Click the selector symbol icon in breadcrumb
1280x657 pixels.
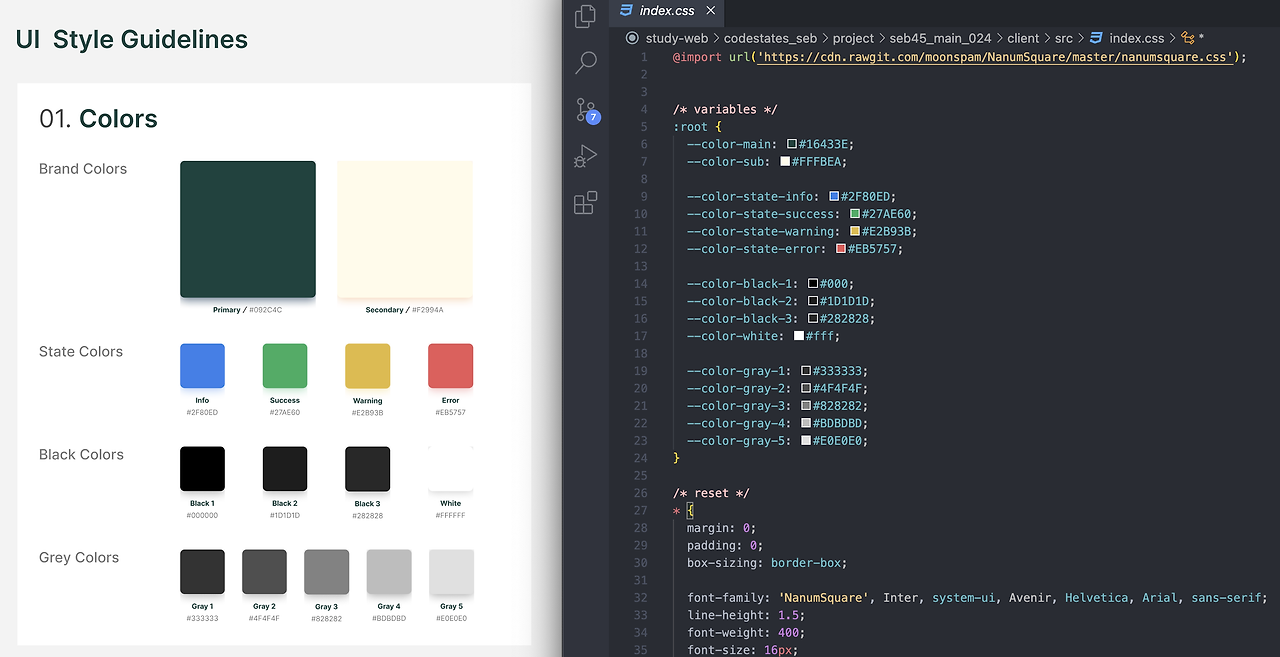tap(1188, 38)
